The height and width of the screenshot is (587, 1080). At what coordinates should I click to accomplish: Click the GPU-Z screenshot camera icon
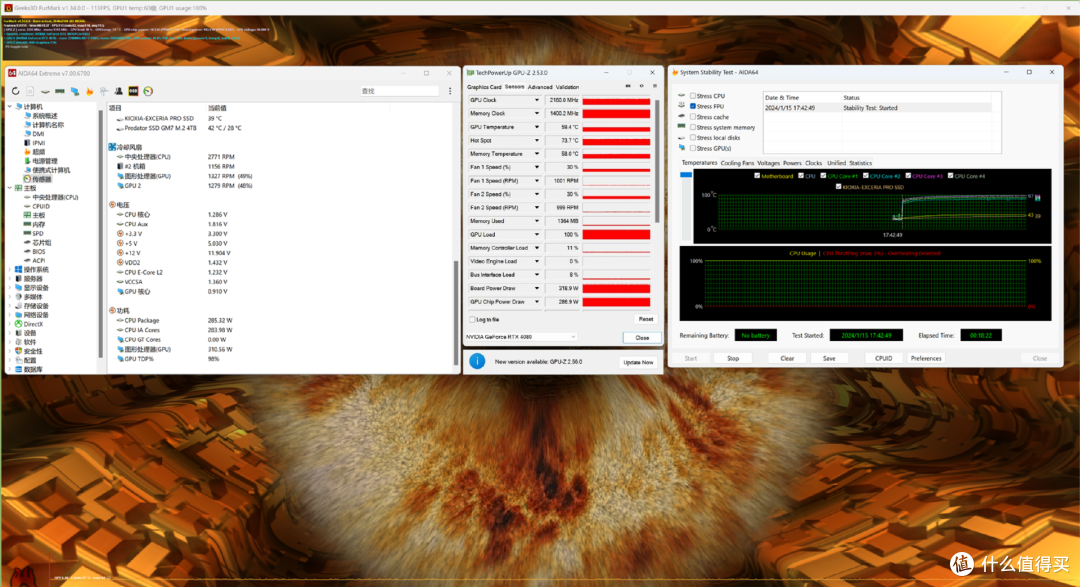[x=627, y=86]
